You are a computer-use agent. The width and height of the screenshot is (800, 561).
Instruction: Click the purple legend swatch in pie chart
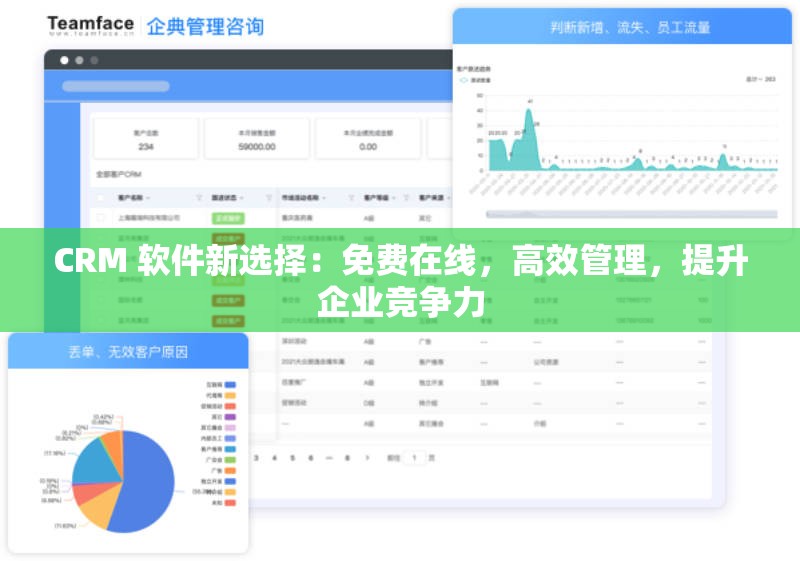pos(230,417)
